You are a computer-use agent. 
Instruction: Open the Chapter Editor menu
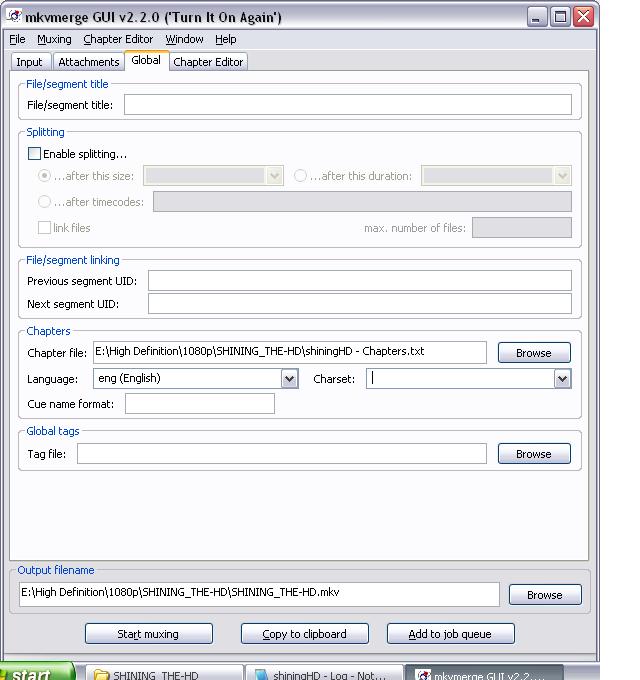[x=118, y=39]
